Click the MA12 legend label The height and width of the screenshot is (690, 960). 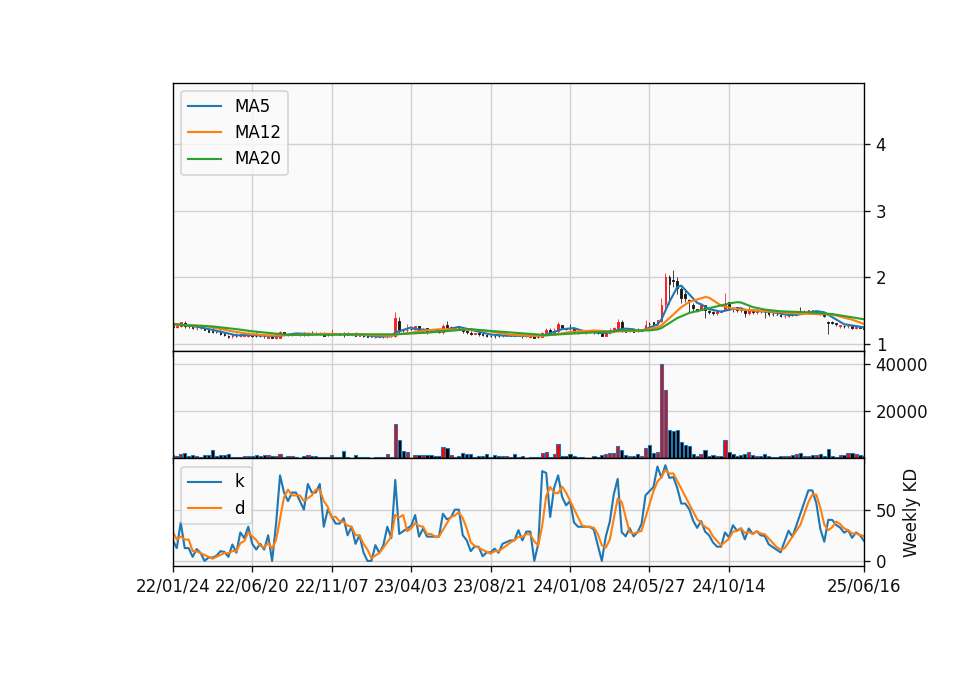[x=257, y=132]
